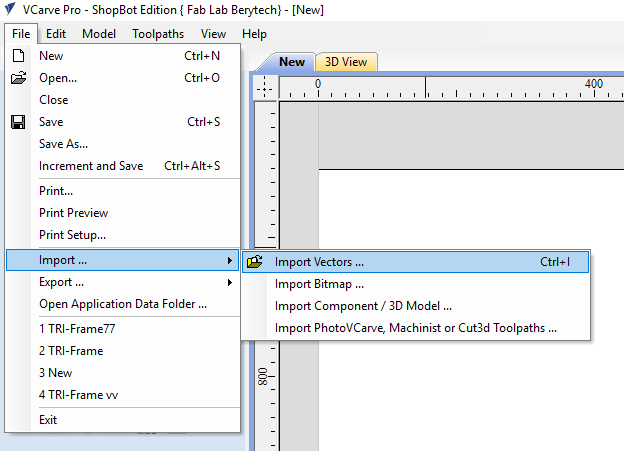Expand the Import ... submenu arrow

pos(230,260)
